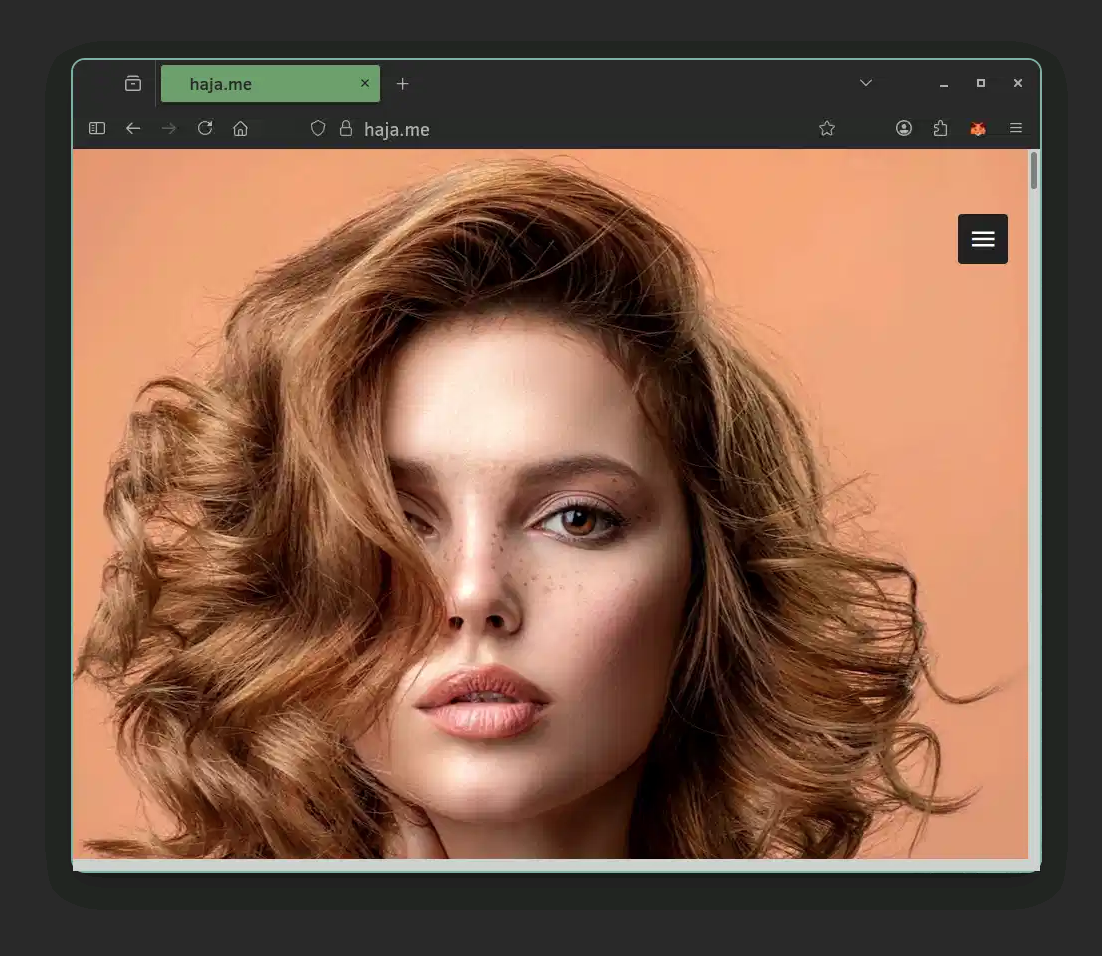Show site security info via padlock
The image size is (1102, 956).
(346, 128)
